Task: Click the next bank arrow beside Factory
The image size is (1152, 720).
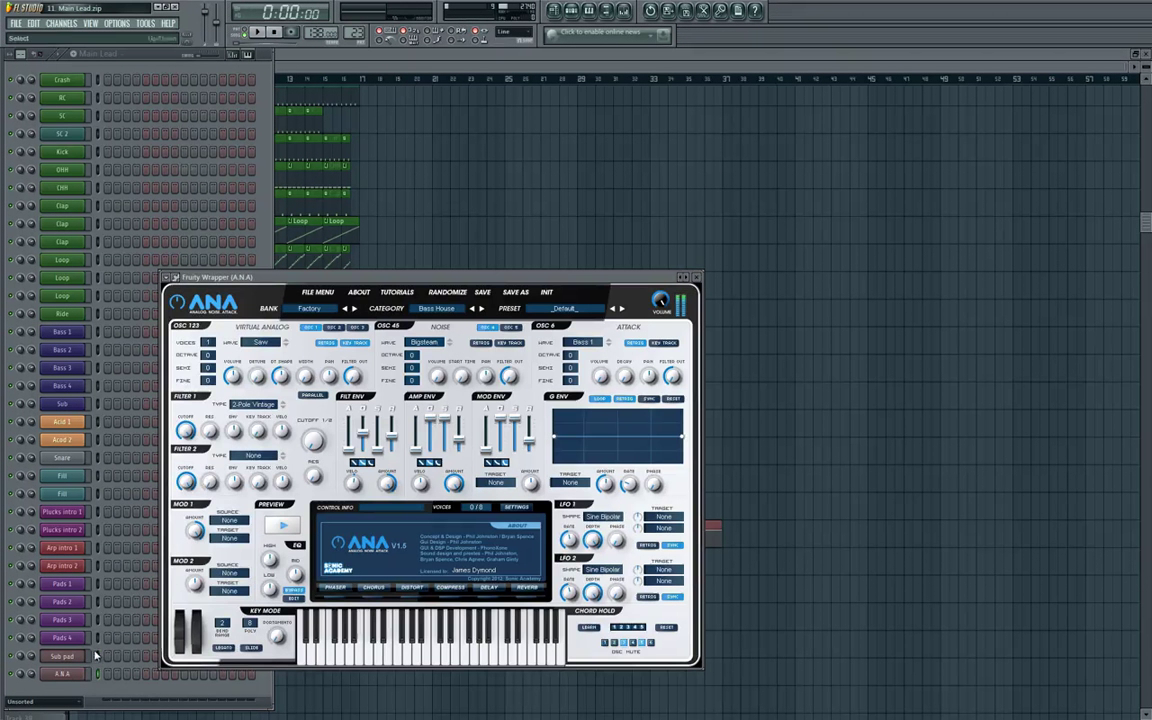Action: point(356,309)
